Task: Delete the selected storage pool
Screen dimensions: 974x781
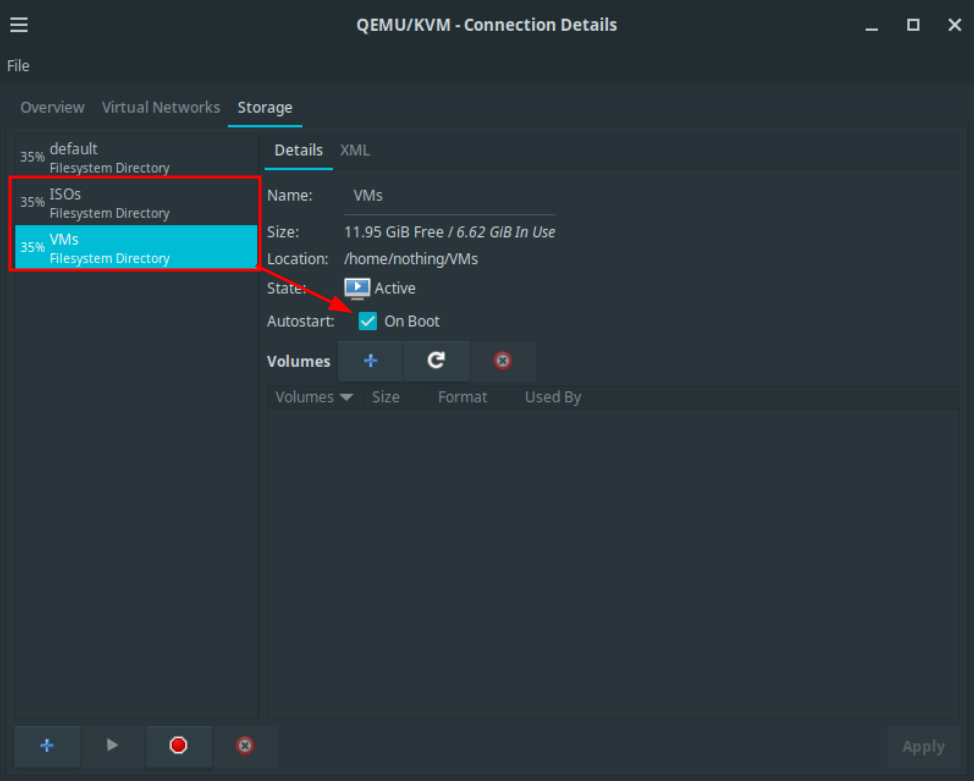Action: coord(245,746)
